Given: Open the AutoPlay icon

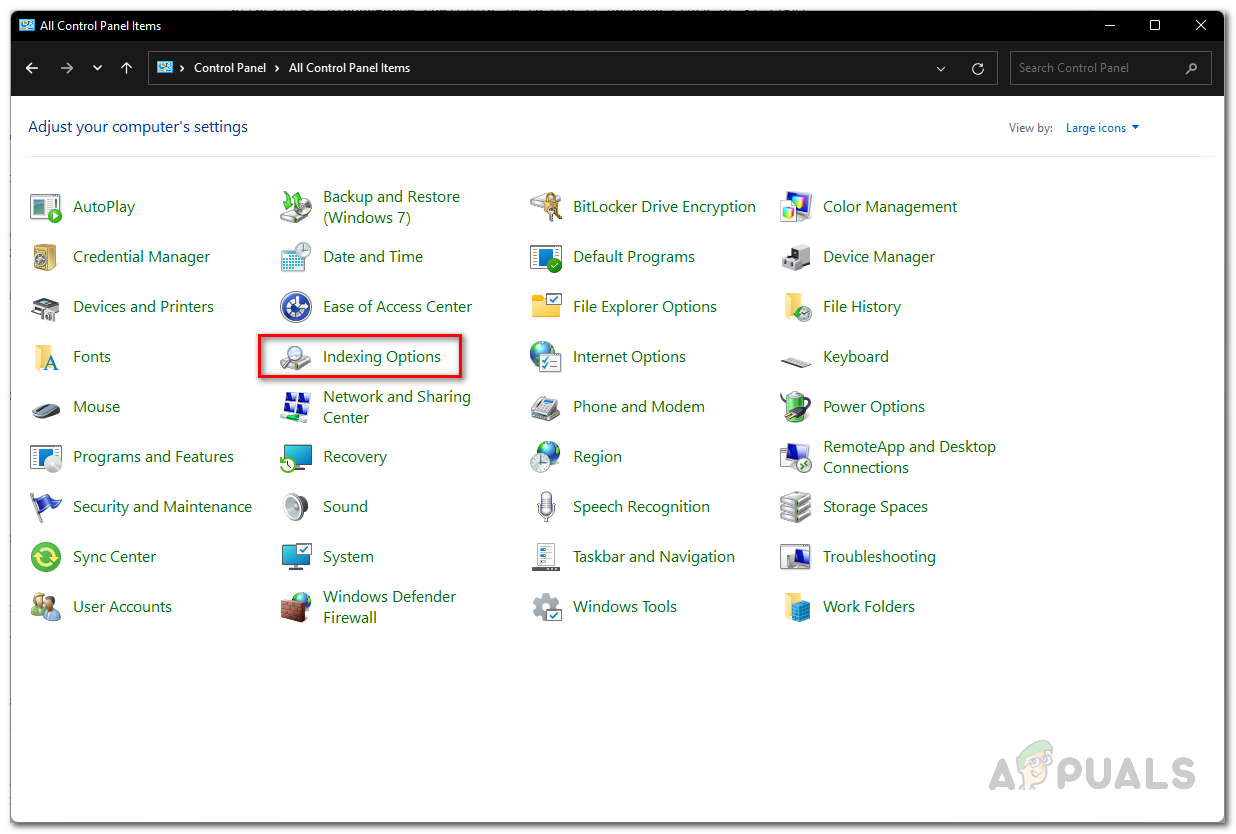Looking at the screenshot, I should pyautogui.click(x=46, y=207).
